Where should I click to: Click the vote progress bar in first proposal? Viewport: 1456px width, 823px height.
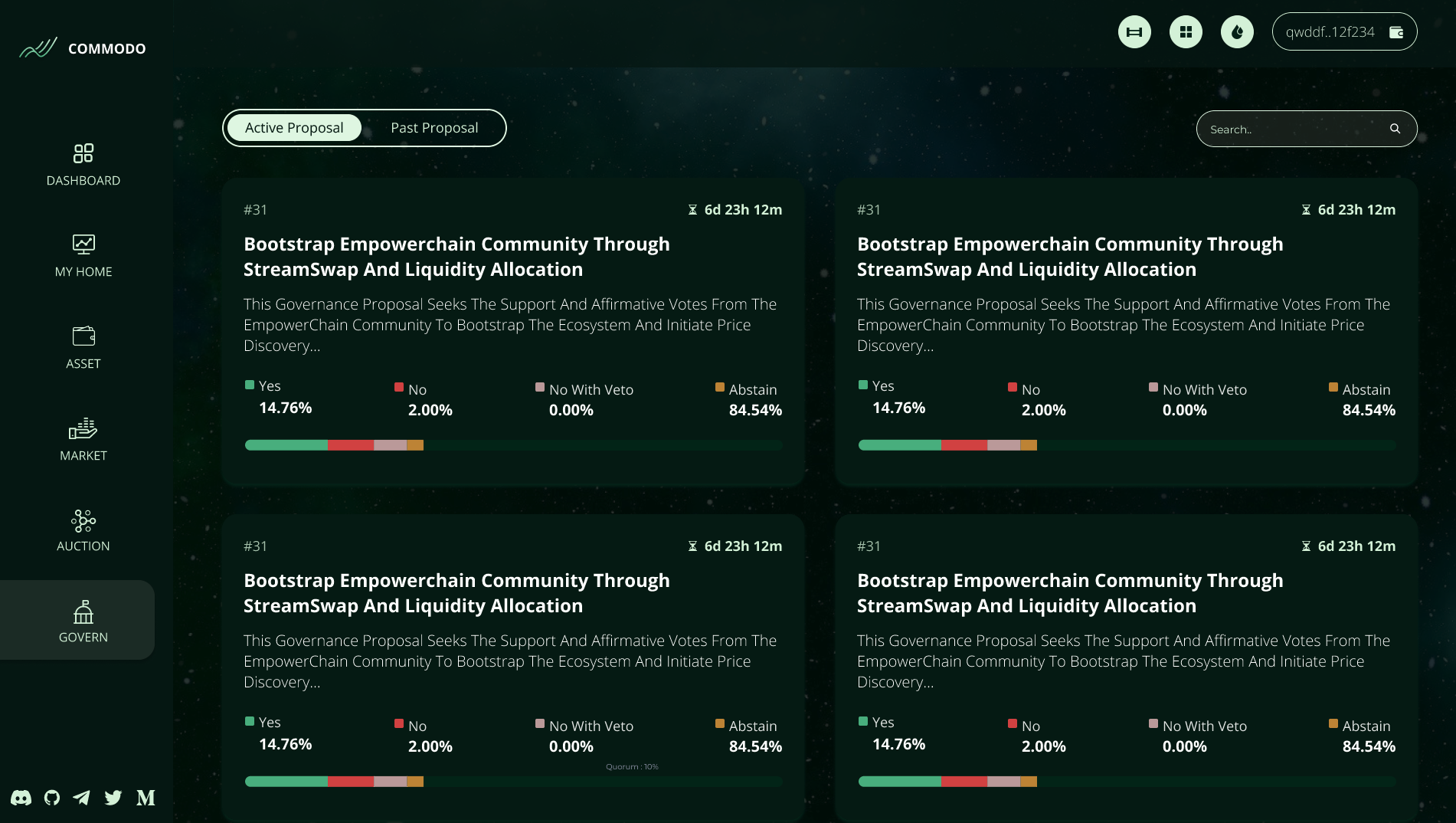pyautogui.click(x=513, y=445)
